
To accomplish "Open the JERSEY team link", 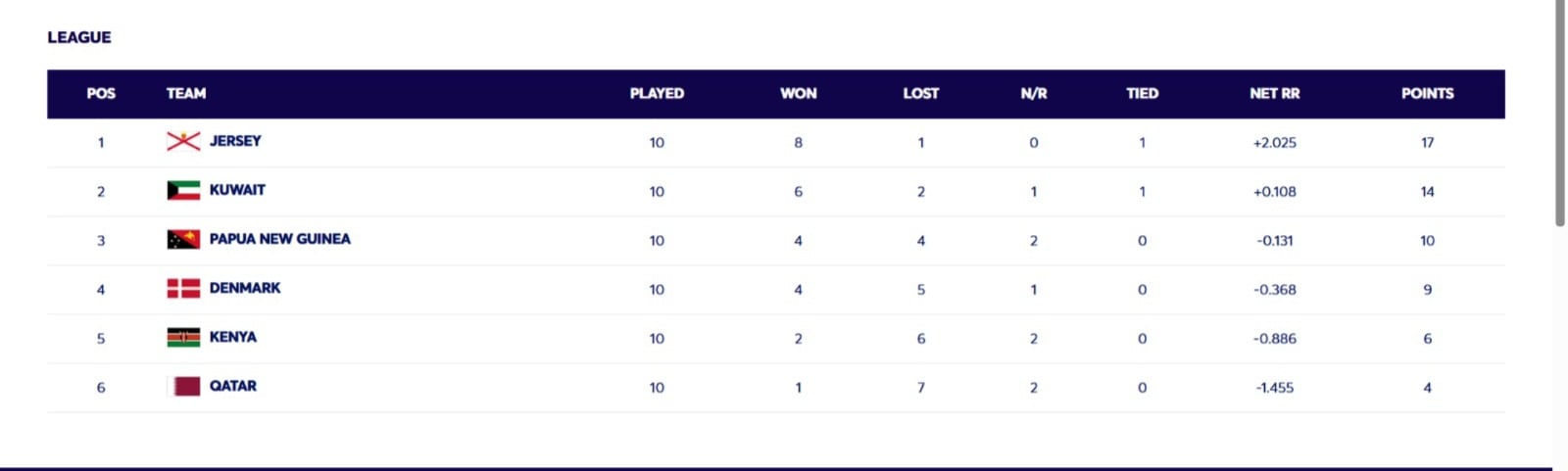I will pyautogui.click(x=235, y=141).
